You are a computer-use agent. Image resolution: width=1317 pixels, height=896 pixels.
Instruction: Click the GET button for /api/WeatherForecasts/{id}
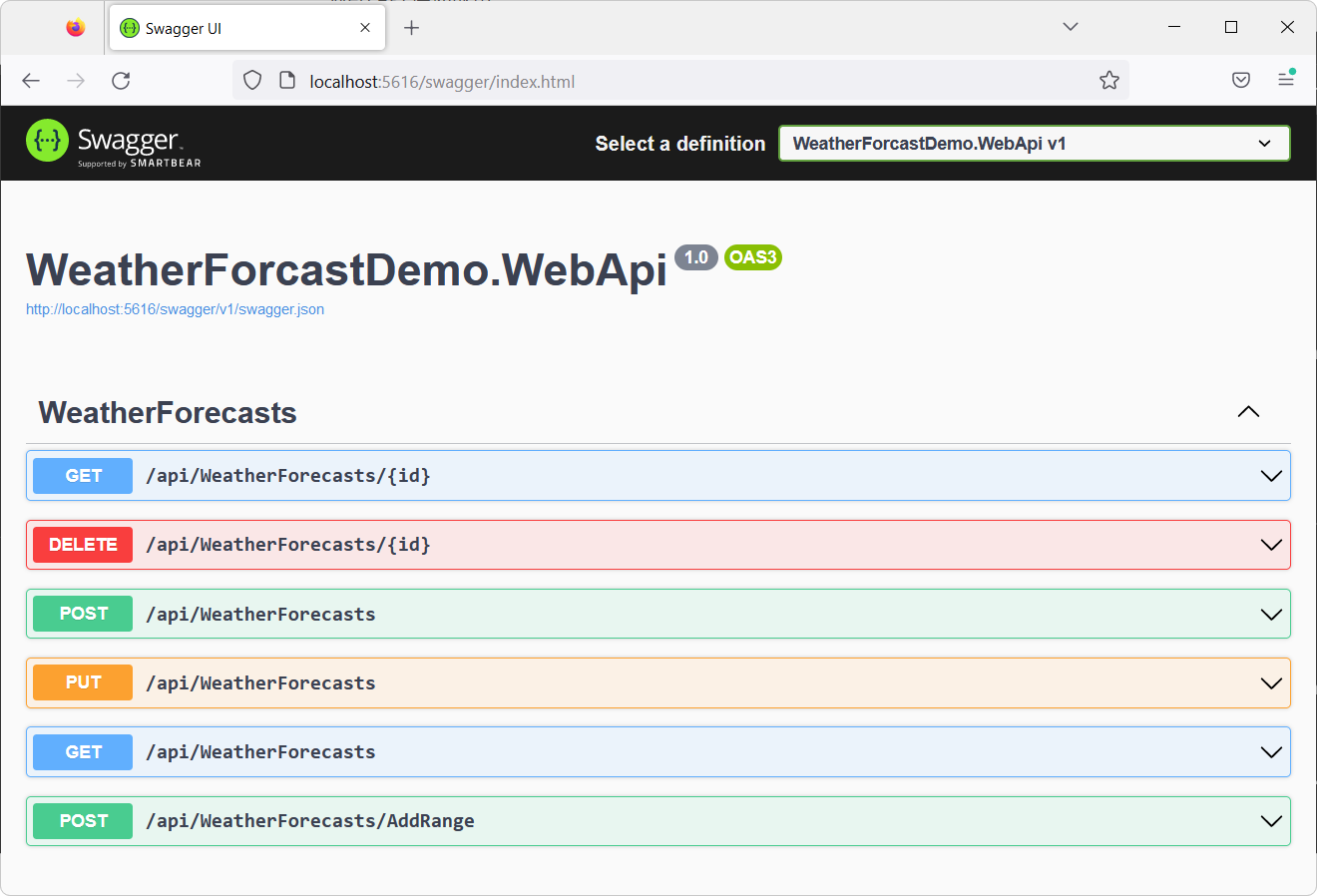click(83, 476)
